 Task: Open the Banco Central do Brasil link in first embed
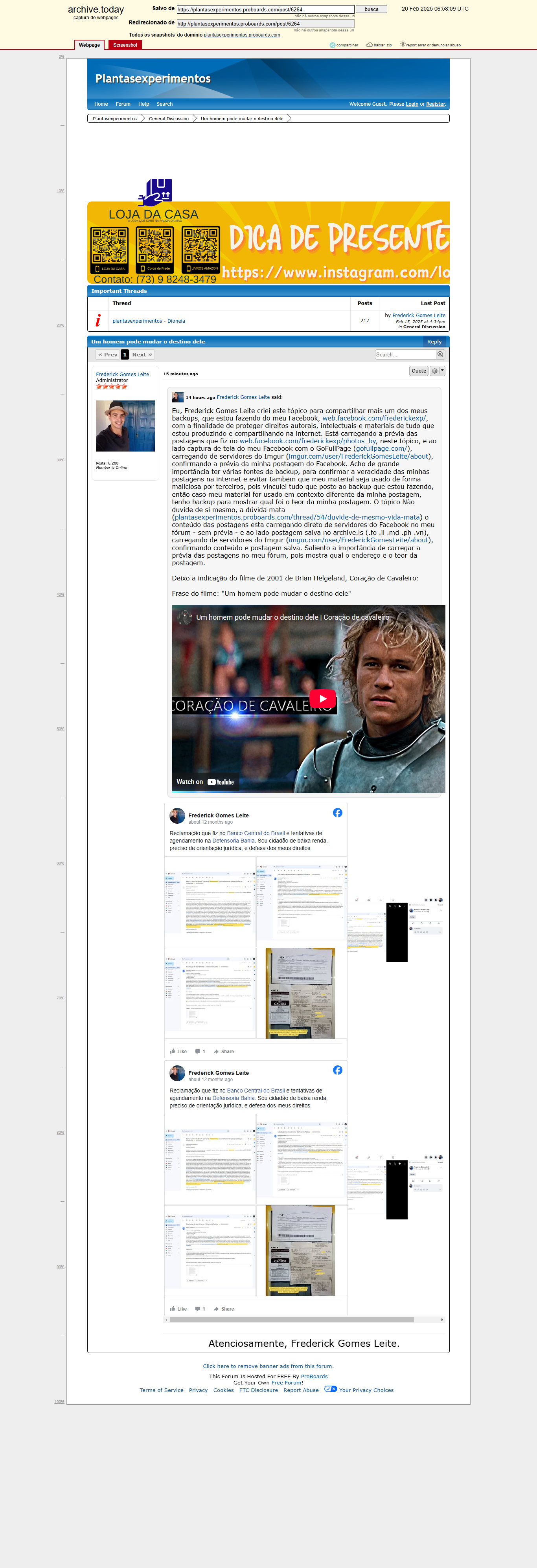[x=256, y=833]
